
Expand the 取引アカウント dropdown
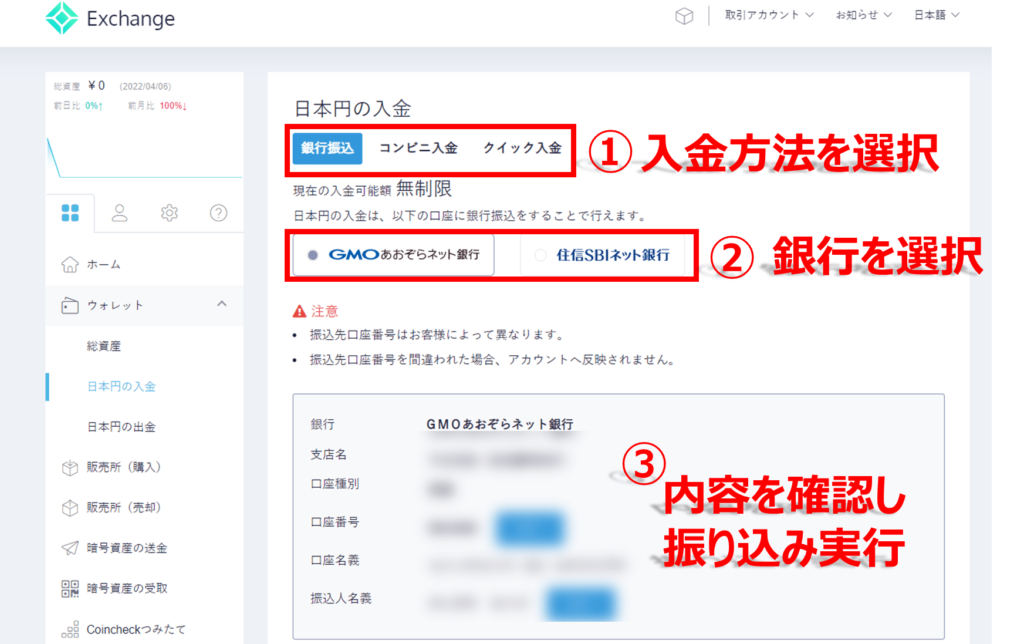tap(769, 15)
